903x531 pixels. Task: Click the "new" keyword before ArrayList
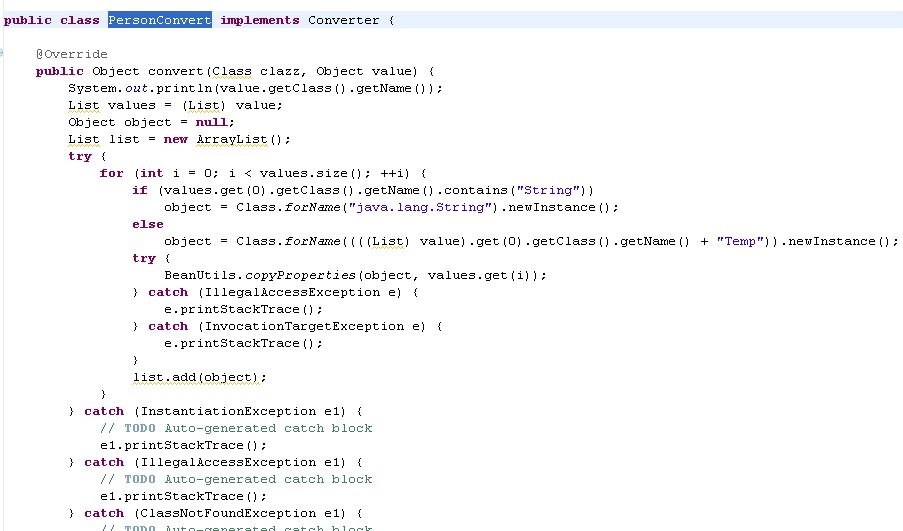click(176, 139)
